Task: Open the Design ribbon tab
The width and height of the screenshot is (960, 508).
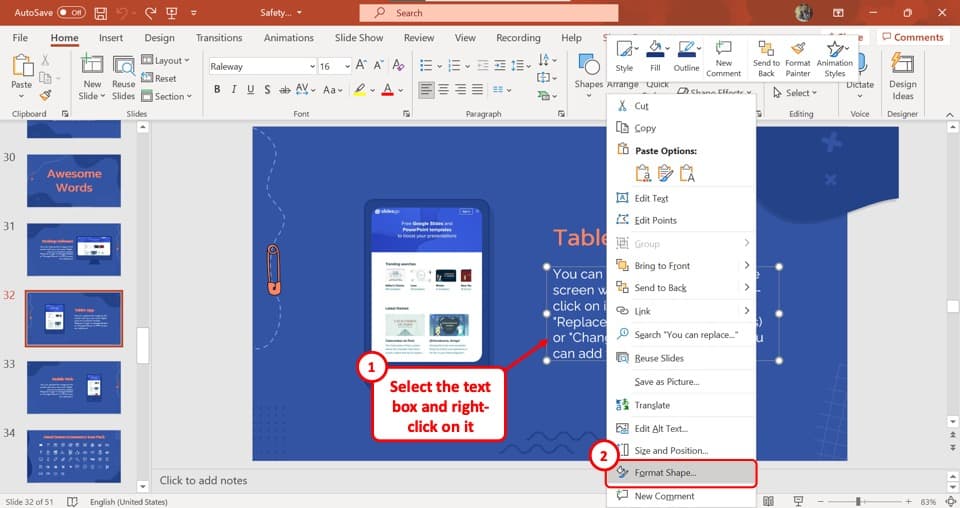Action: pyautogui.click(x=159, y=37)
